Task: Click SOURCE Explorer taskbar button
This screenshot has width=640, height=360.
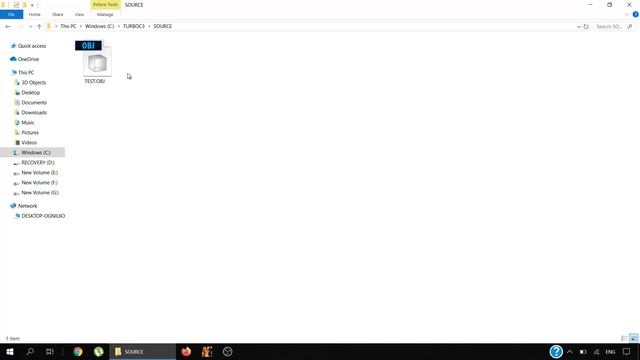Action: 142,351
